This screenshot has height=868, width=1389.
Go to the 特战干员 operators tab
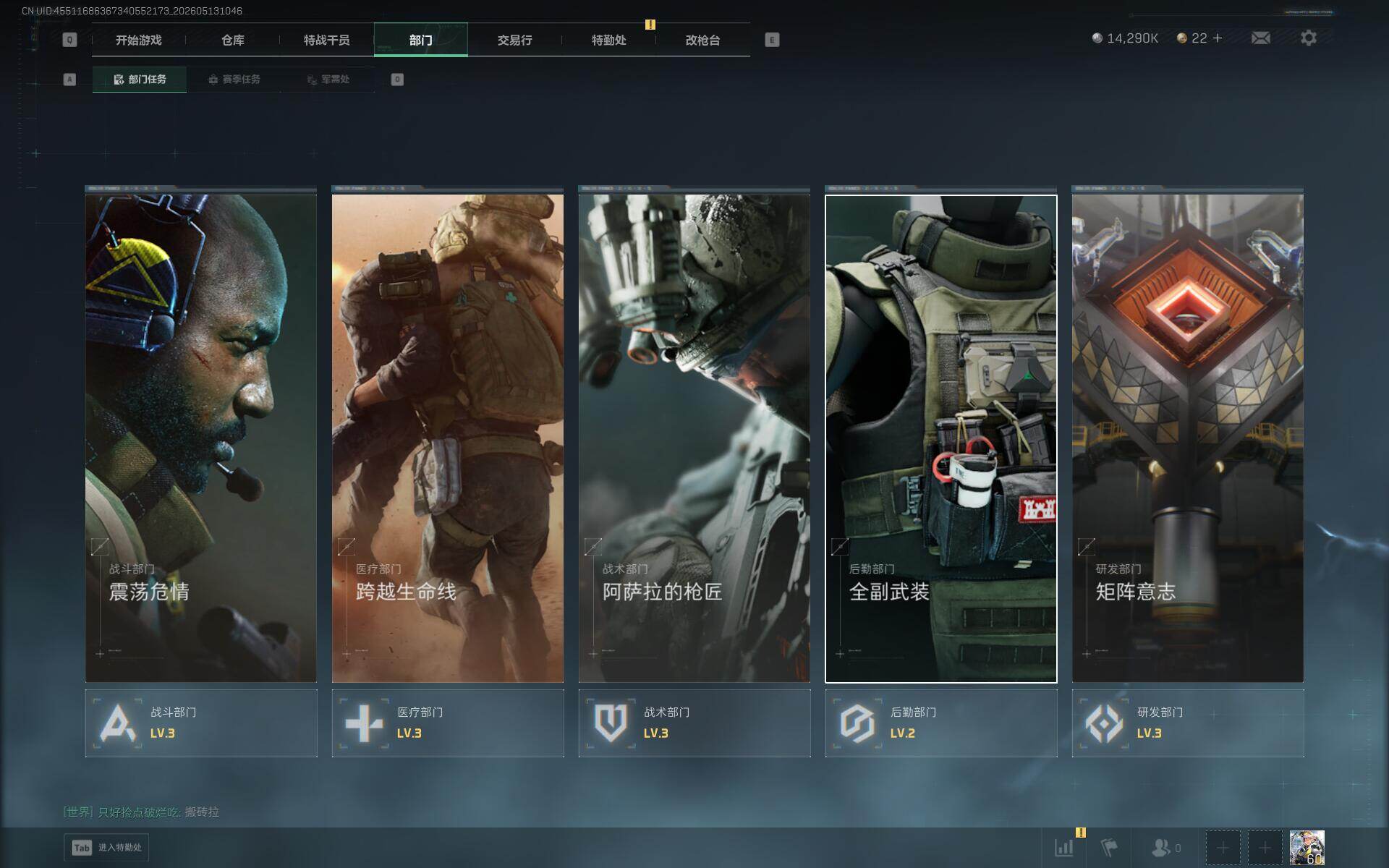[x=327, y=40]
